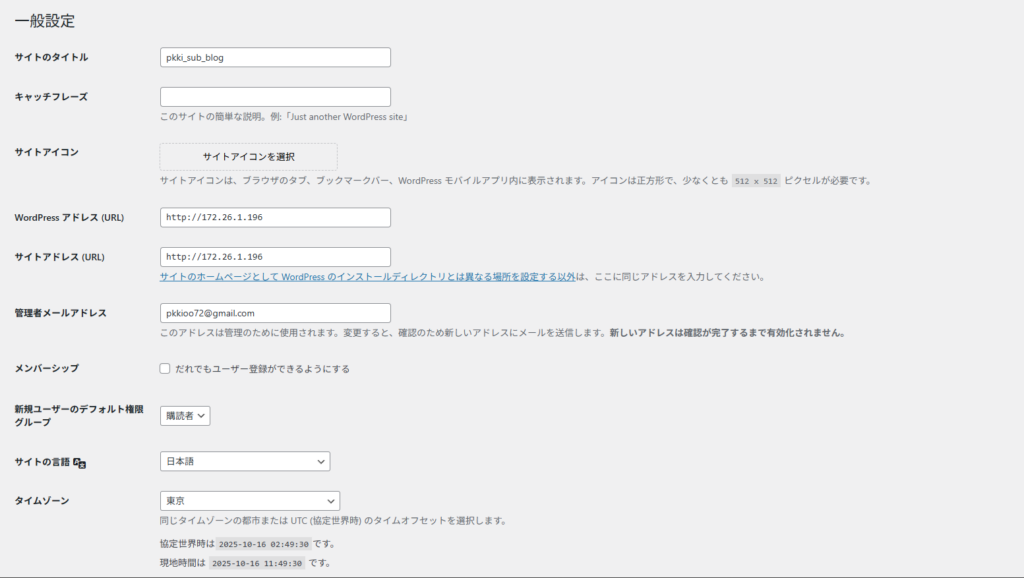The width and height of the screenshot is (1024, 578).
Task: Click the だれでもユーザー登録ができるようにする label text
Action: (x=262, y=369)
